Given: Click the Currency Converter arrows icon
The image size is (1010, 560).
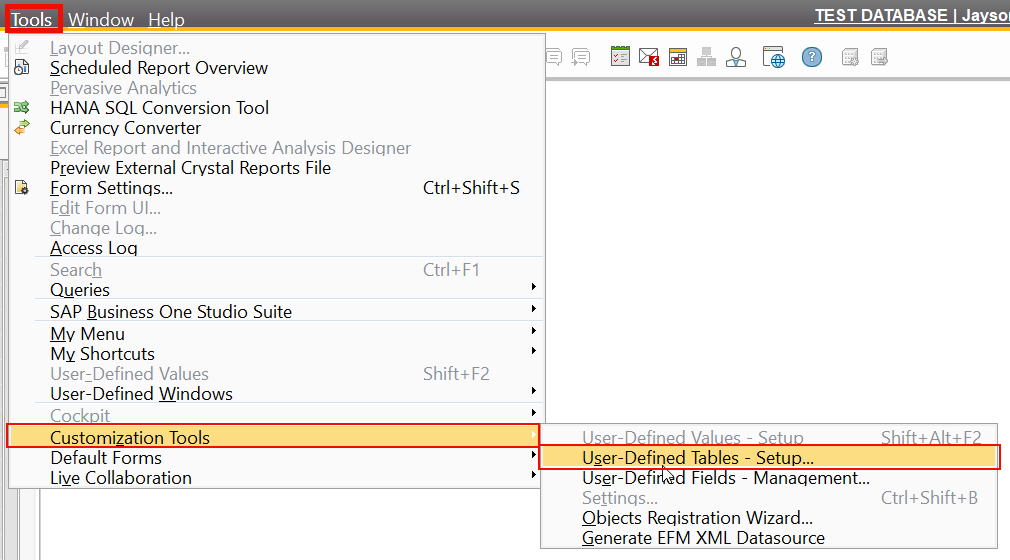Looking at the screenshot, I should [x=21, y=127].
